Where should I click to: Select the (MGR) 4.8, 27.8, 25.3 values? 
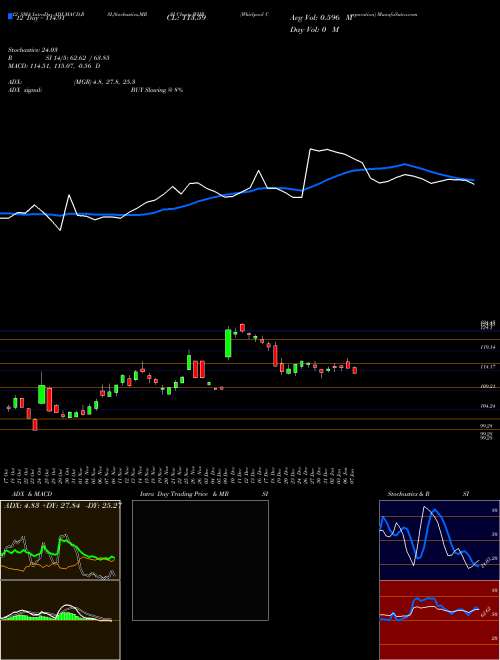coord(105,82)
